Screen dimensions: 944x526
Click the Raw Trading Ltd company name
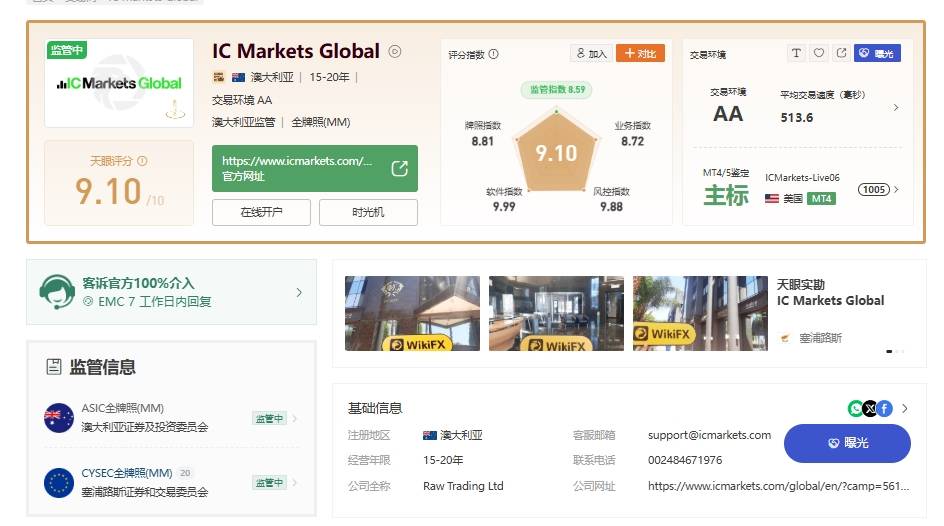pos(463,486)
